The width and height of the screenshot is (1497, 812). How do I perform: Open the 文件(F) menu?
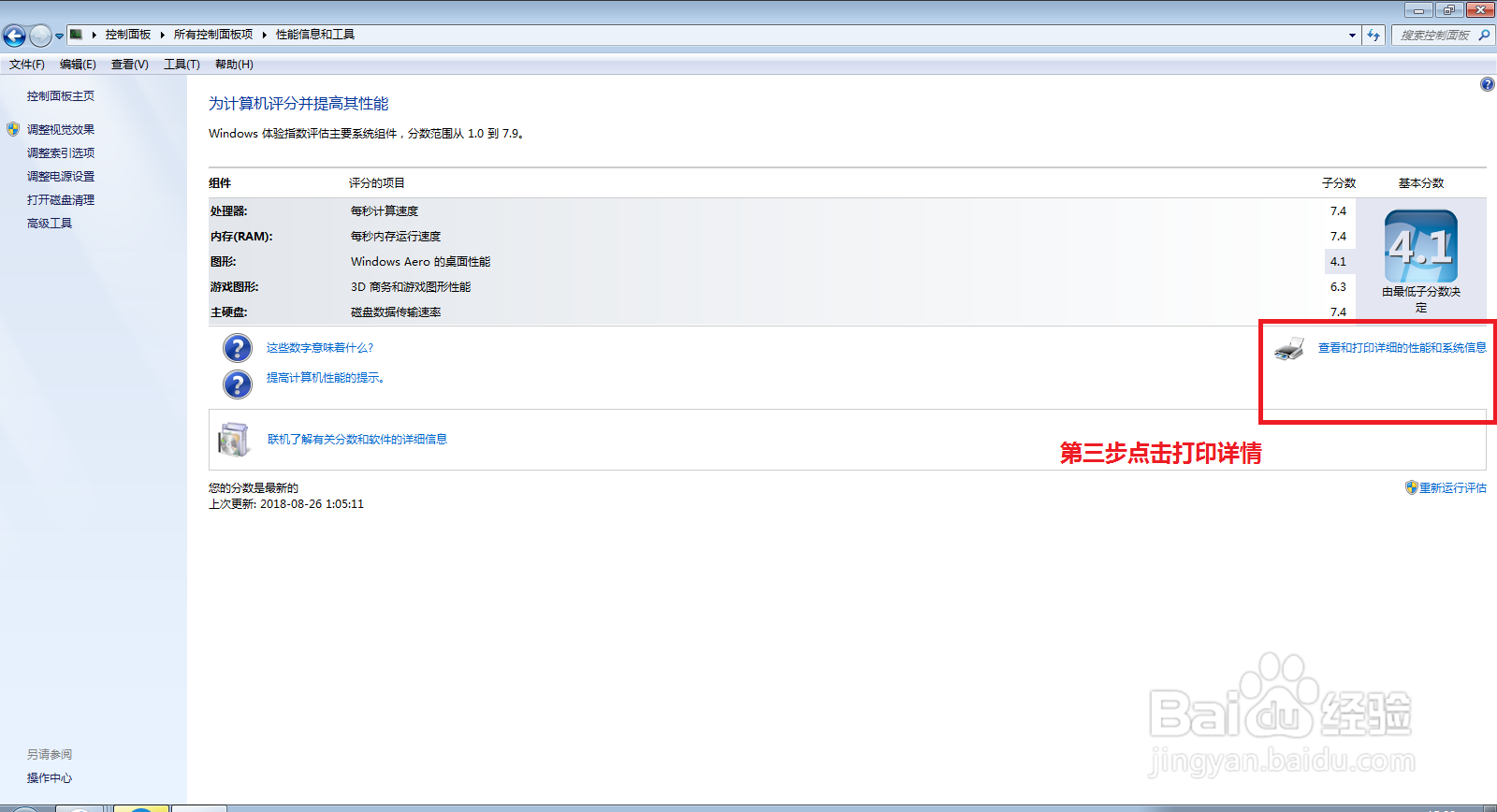click(x=27, y=65)
